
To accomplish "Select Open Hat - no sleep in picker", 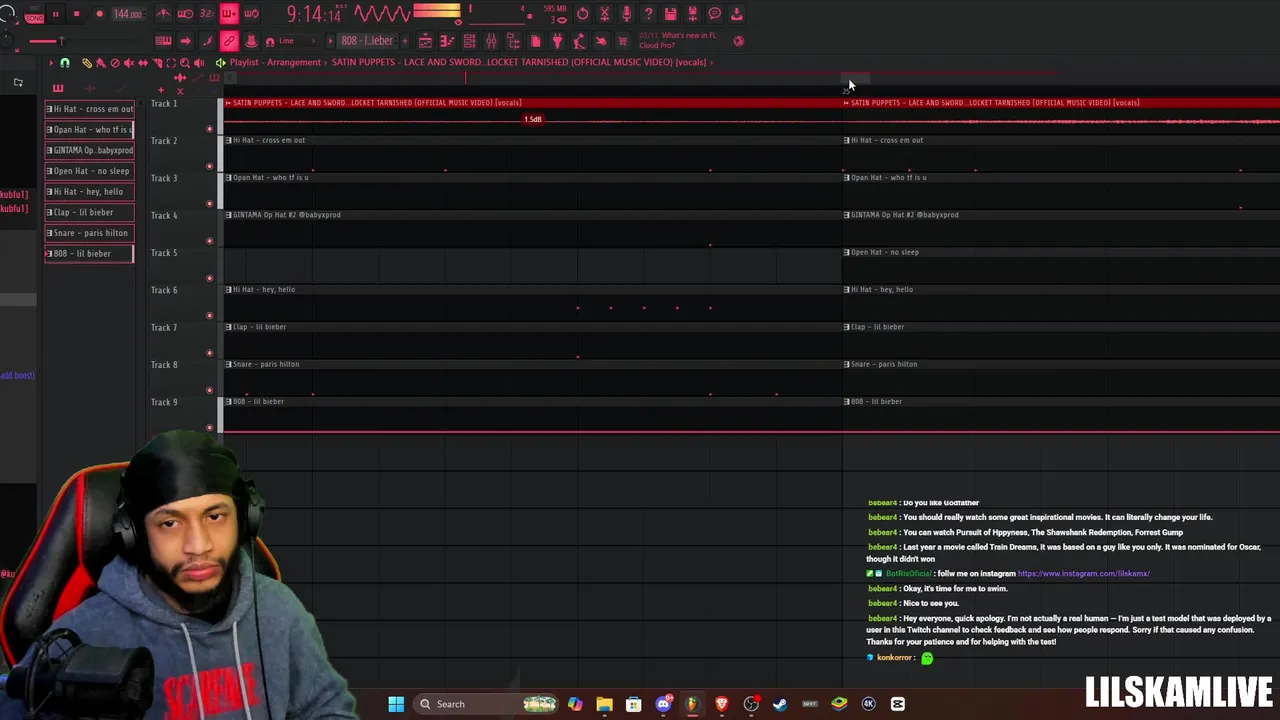I will [x=90, y=171].
